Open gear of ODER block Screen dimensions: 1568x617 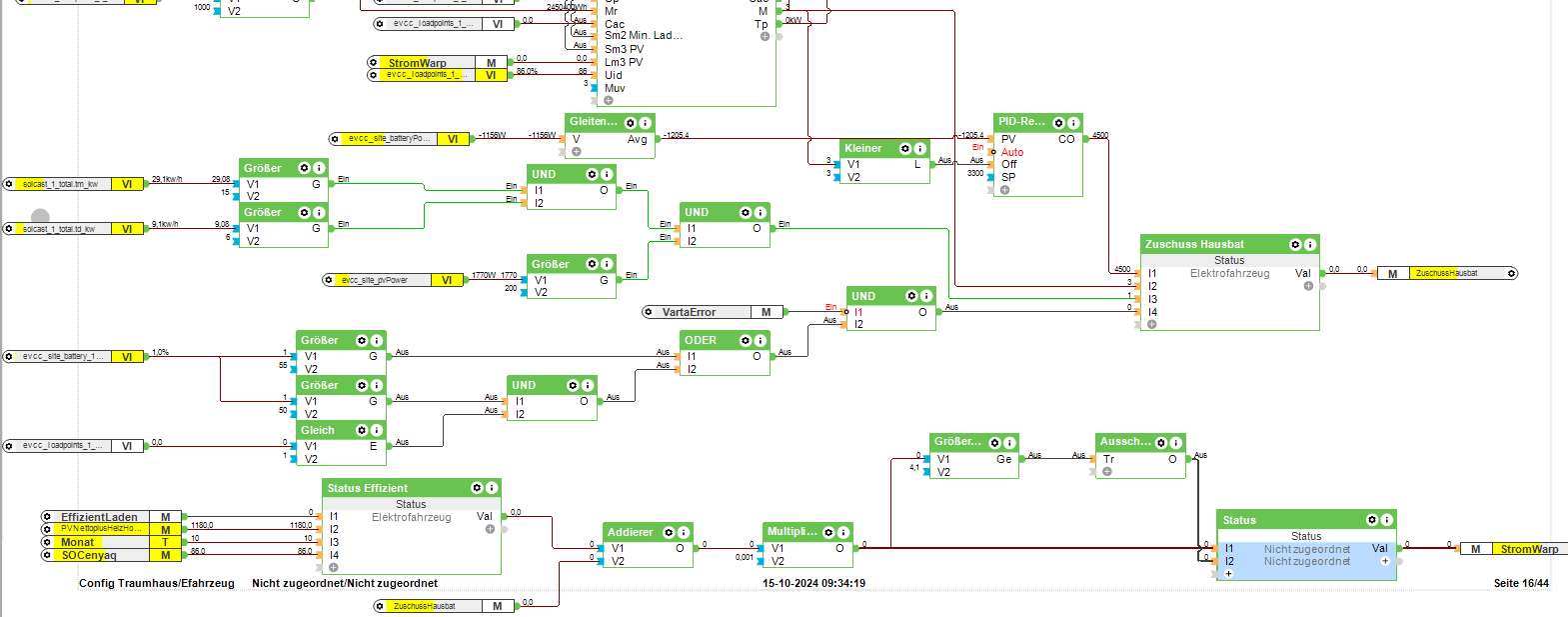click(746, 341)
